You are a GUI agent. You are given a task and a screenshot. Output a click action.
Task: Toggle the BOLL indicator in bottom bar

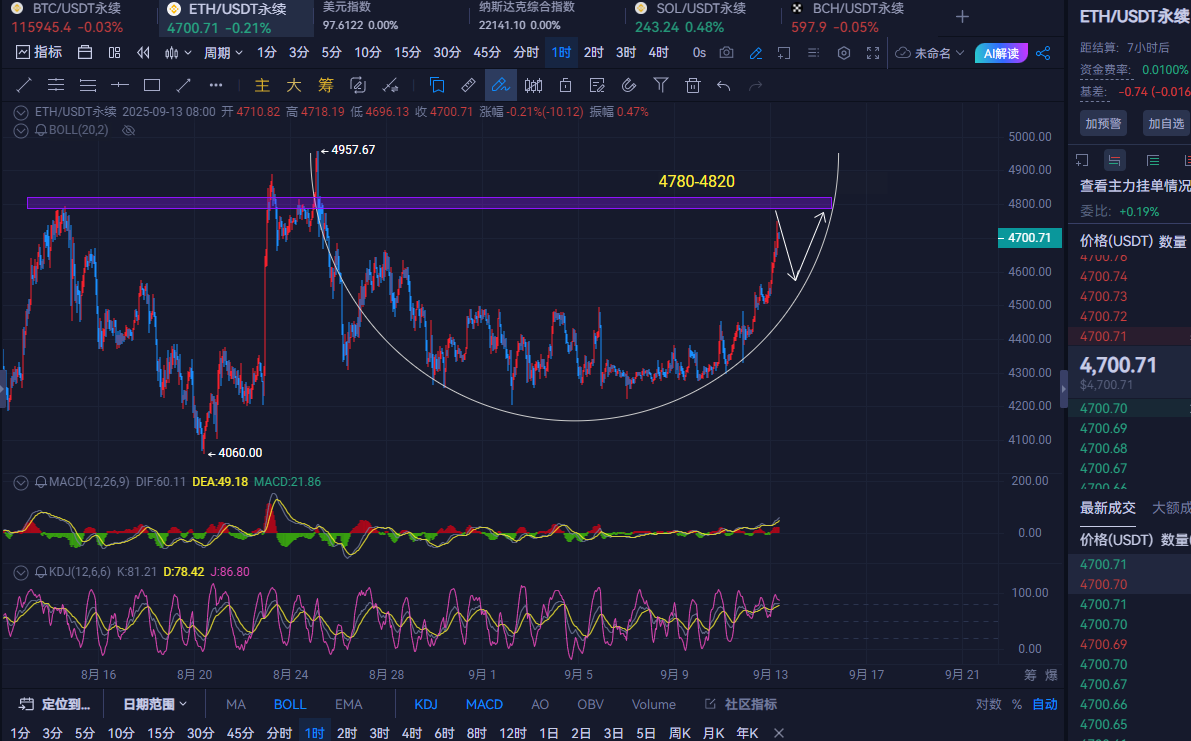click(x=290, y=705)
